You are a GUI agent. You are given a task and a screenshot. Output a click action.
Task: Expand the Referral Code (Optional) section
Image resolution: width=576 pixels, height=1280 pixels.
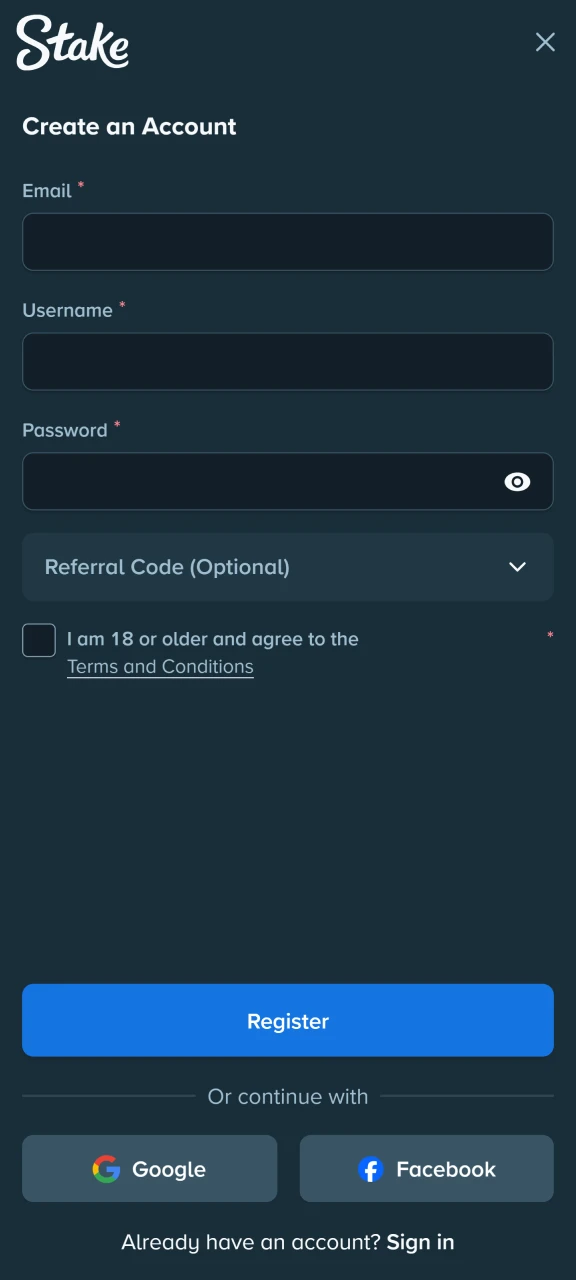click(288, 567)
